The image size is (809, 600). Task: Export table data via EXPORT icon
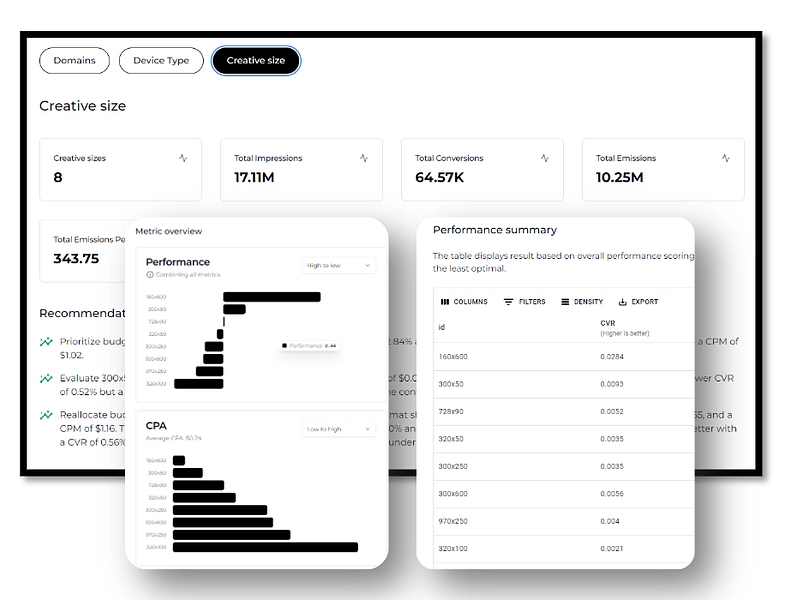(x=621, y=301)
